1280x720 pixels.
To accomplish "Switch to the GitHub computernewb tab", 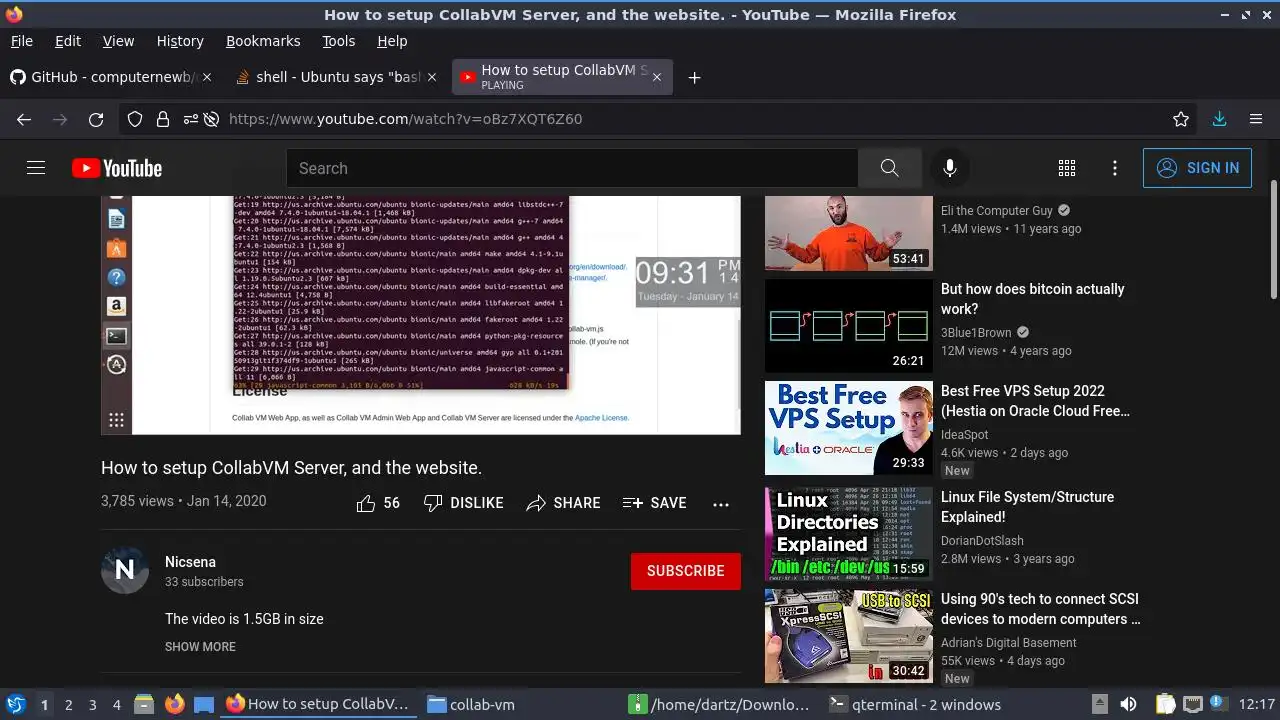I will (114, 77).
